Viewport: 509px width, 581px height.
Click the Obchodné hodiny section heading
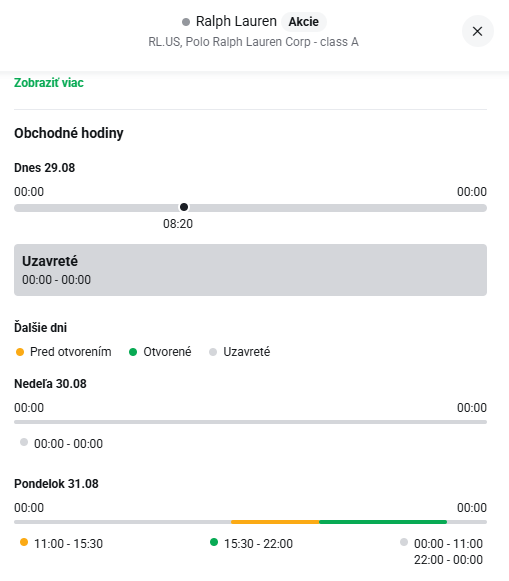69,133
